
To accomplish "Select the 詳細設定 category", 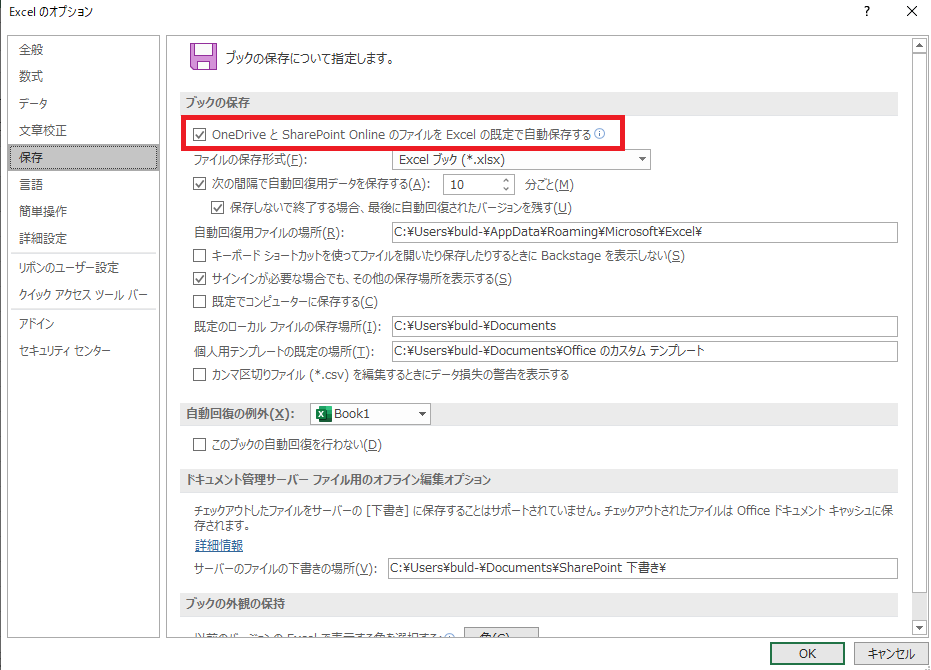I will [x=84, y=238].
